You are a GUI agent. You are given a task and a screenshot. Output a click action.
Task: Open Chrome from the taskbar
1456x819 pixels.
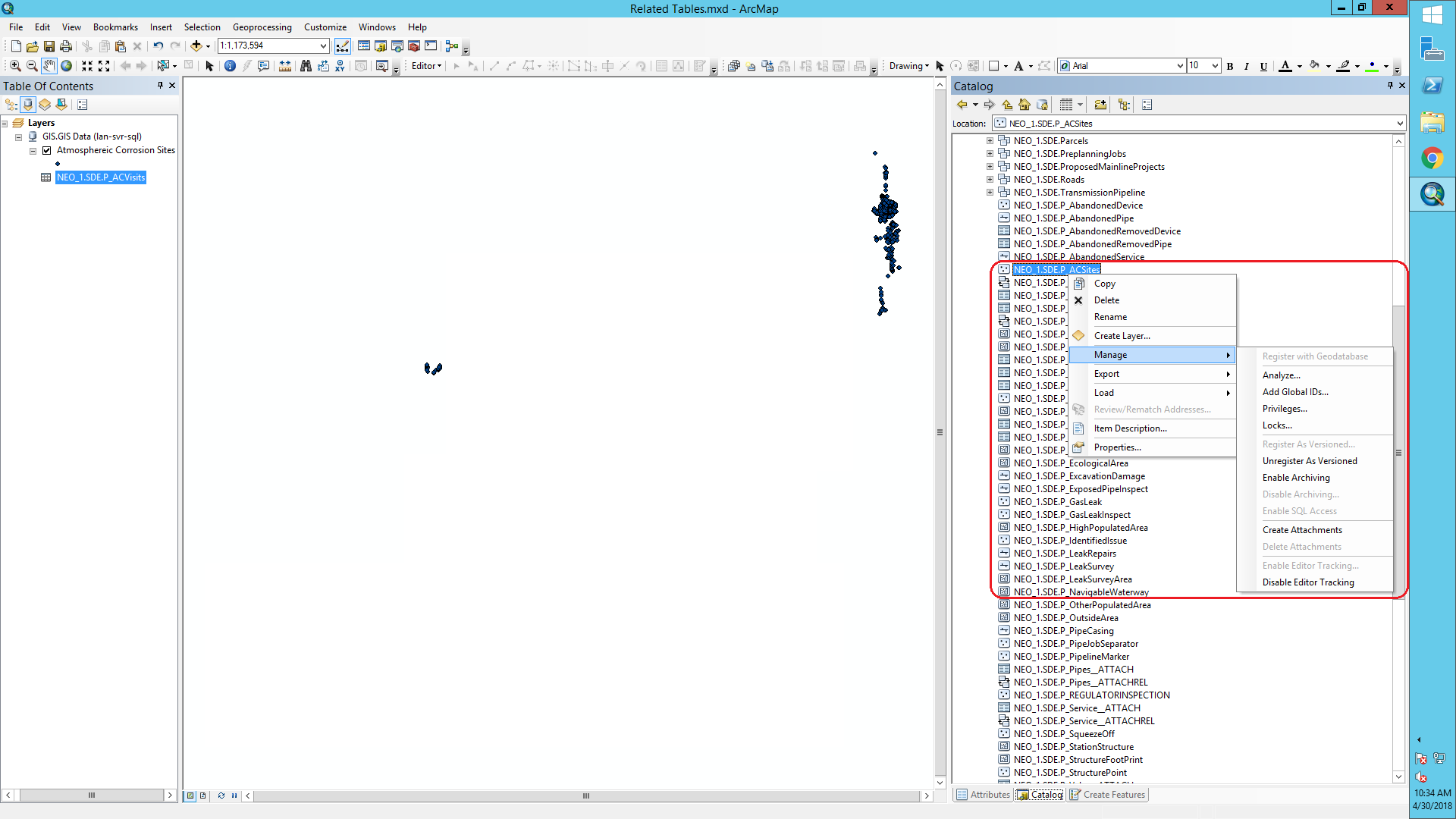pyautogui.click(x=1432, y=158)
